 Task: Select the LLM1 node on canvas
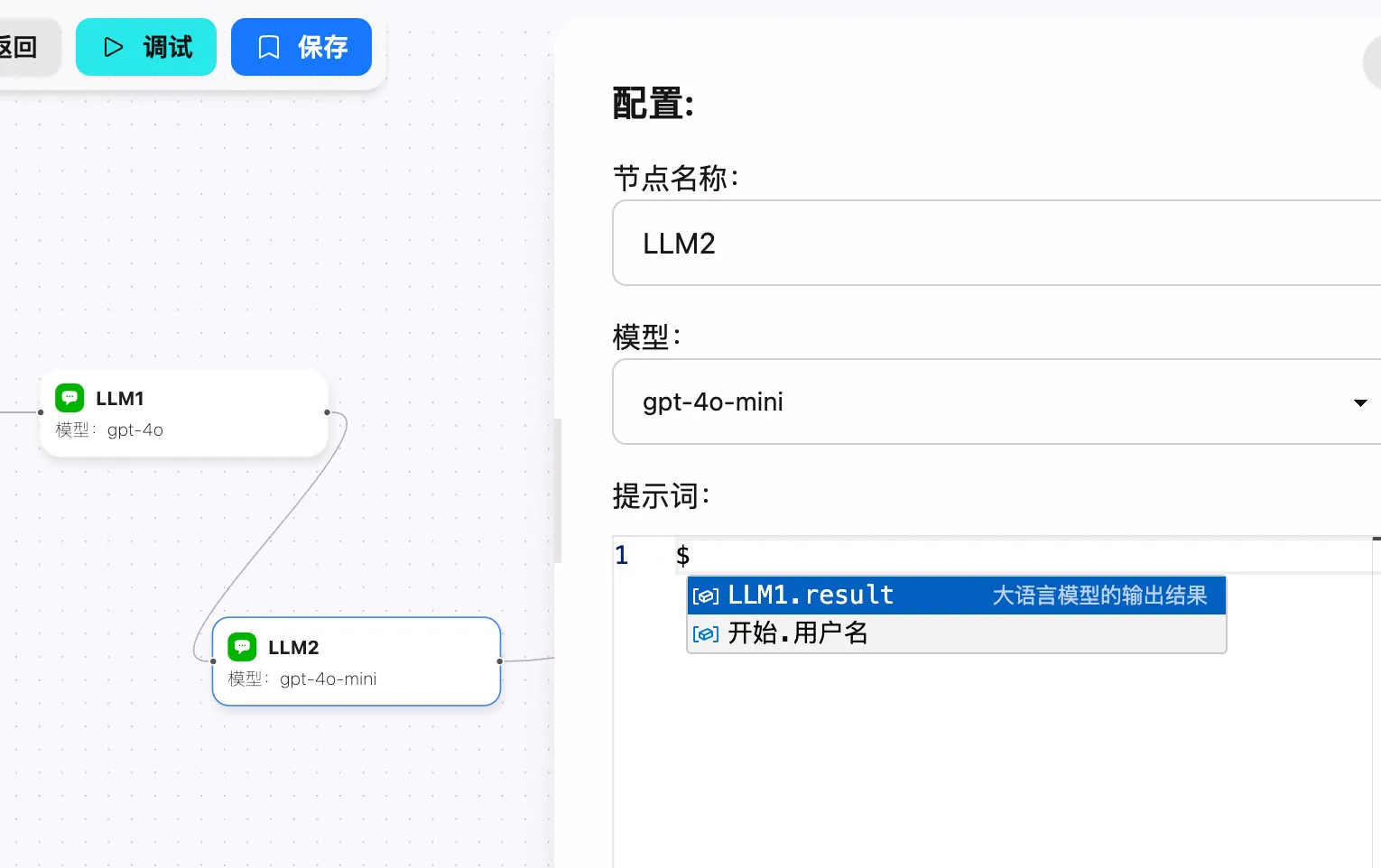coord(184,413)
